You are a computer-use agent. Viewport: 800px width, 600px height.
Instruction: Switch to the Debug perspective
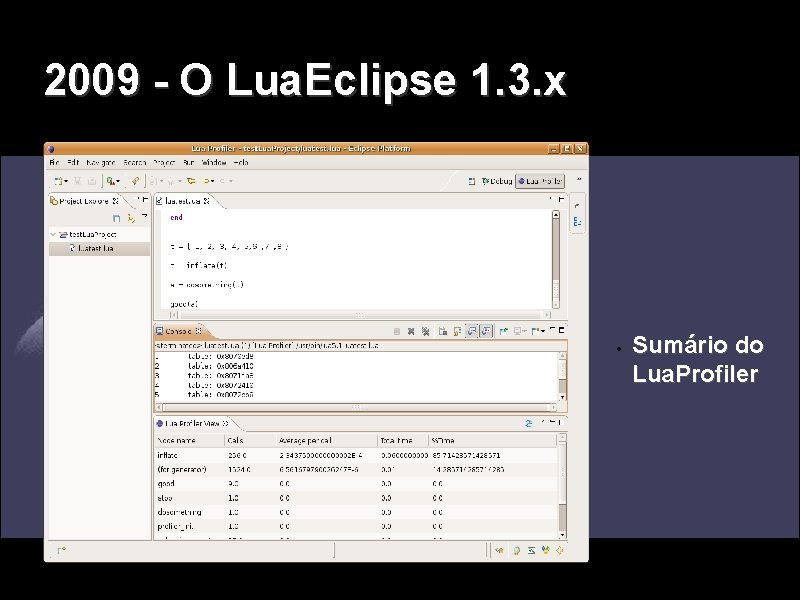click(496, 181)
